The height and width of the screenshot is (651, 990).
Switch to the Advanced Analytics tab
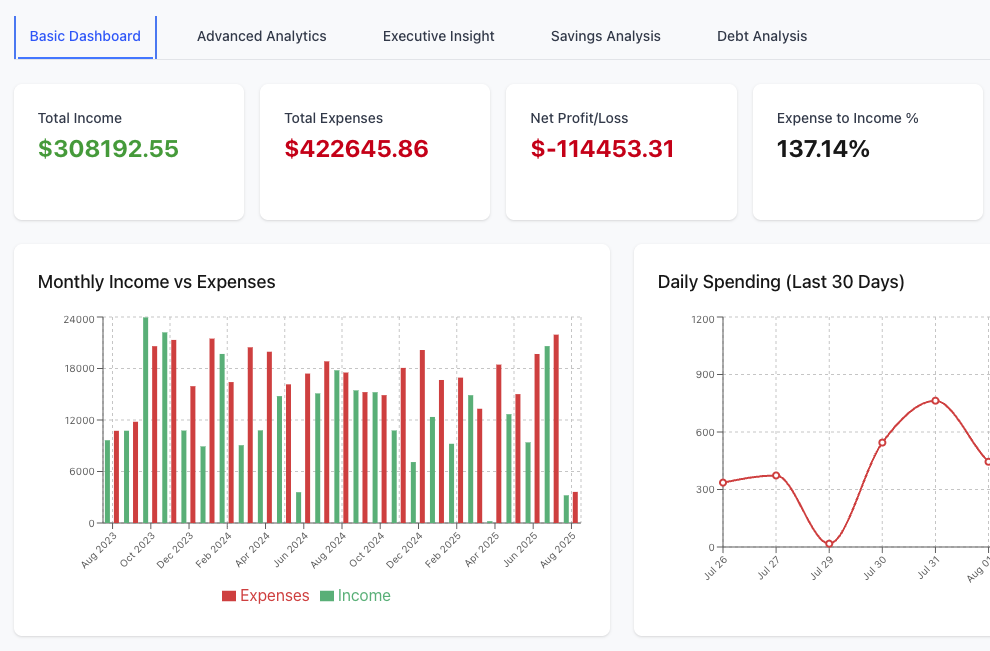(x=261, y=36)
